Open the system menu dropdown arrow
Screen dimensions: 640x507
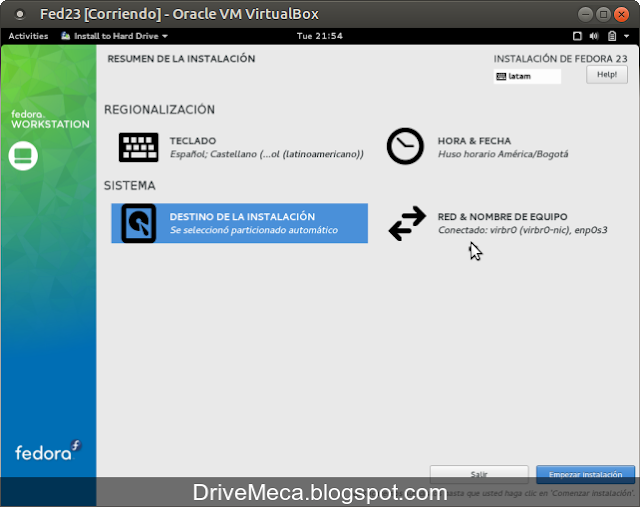tap(627, 36)
